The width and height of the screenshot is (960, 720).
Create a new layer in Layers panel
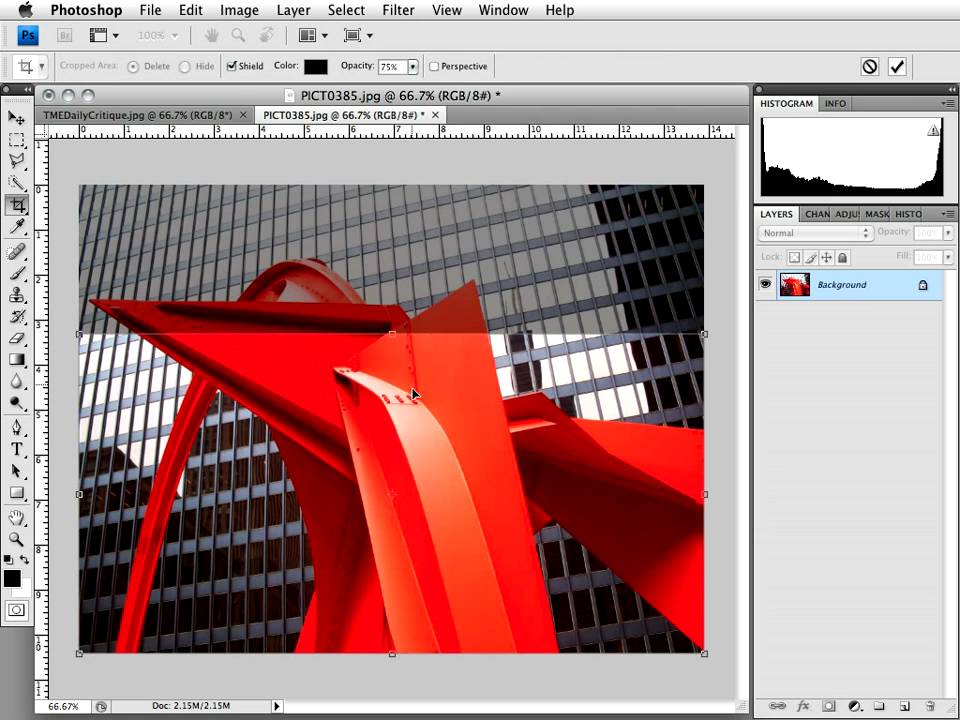(x=905, y=706)
